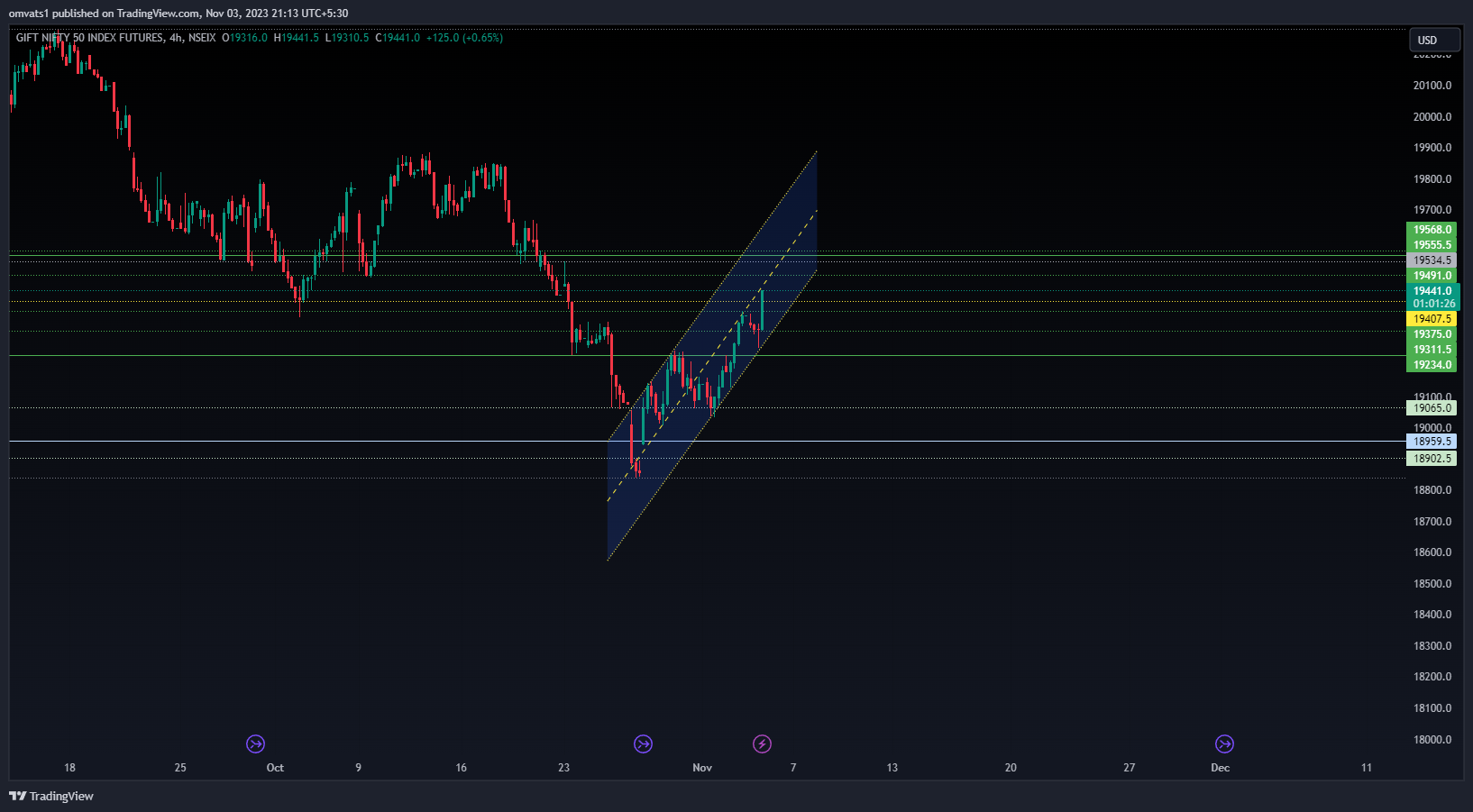
Task: Click the change value +125.0 (+0.65%)
Action: (464, 38)
